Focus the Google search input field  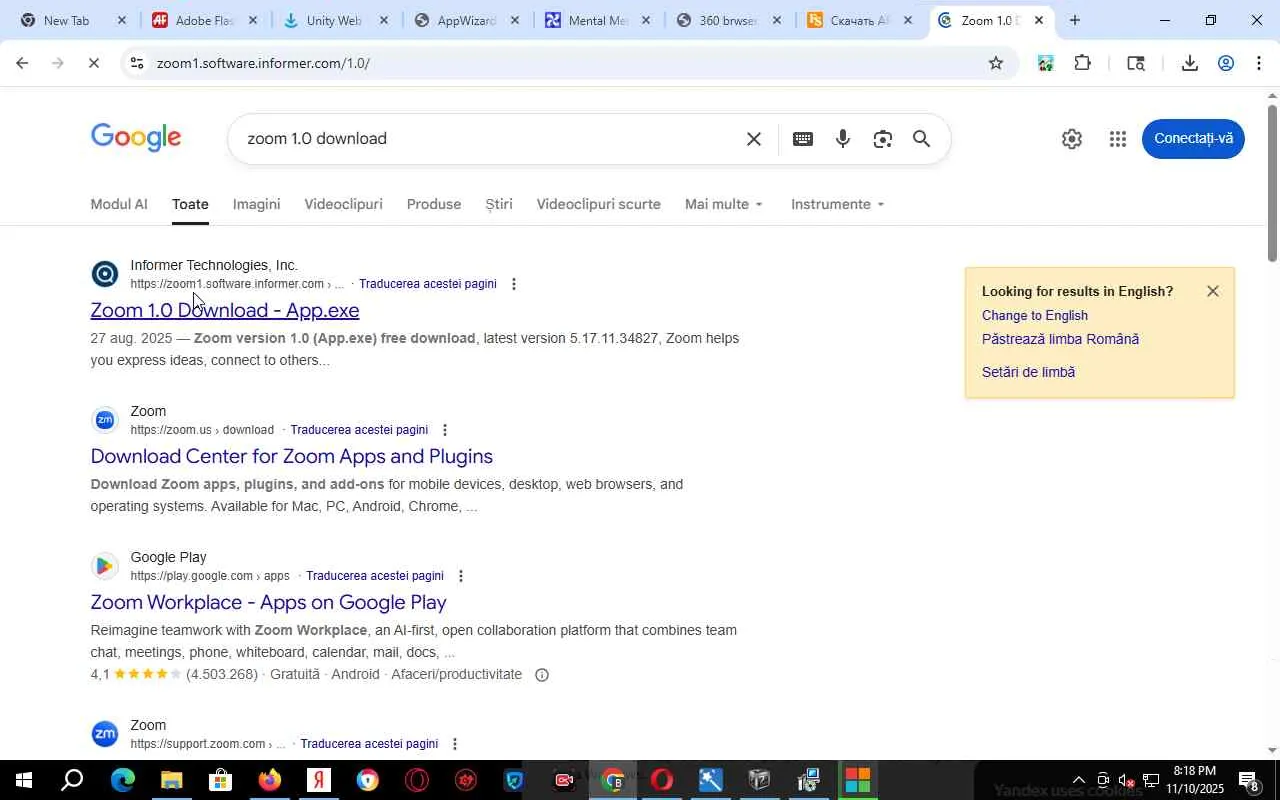tap(490, 139)
